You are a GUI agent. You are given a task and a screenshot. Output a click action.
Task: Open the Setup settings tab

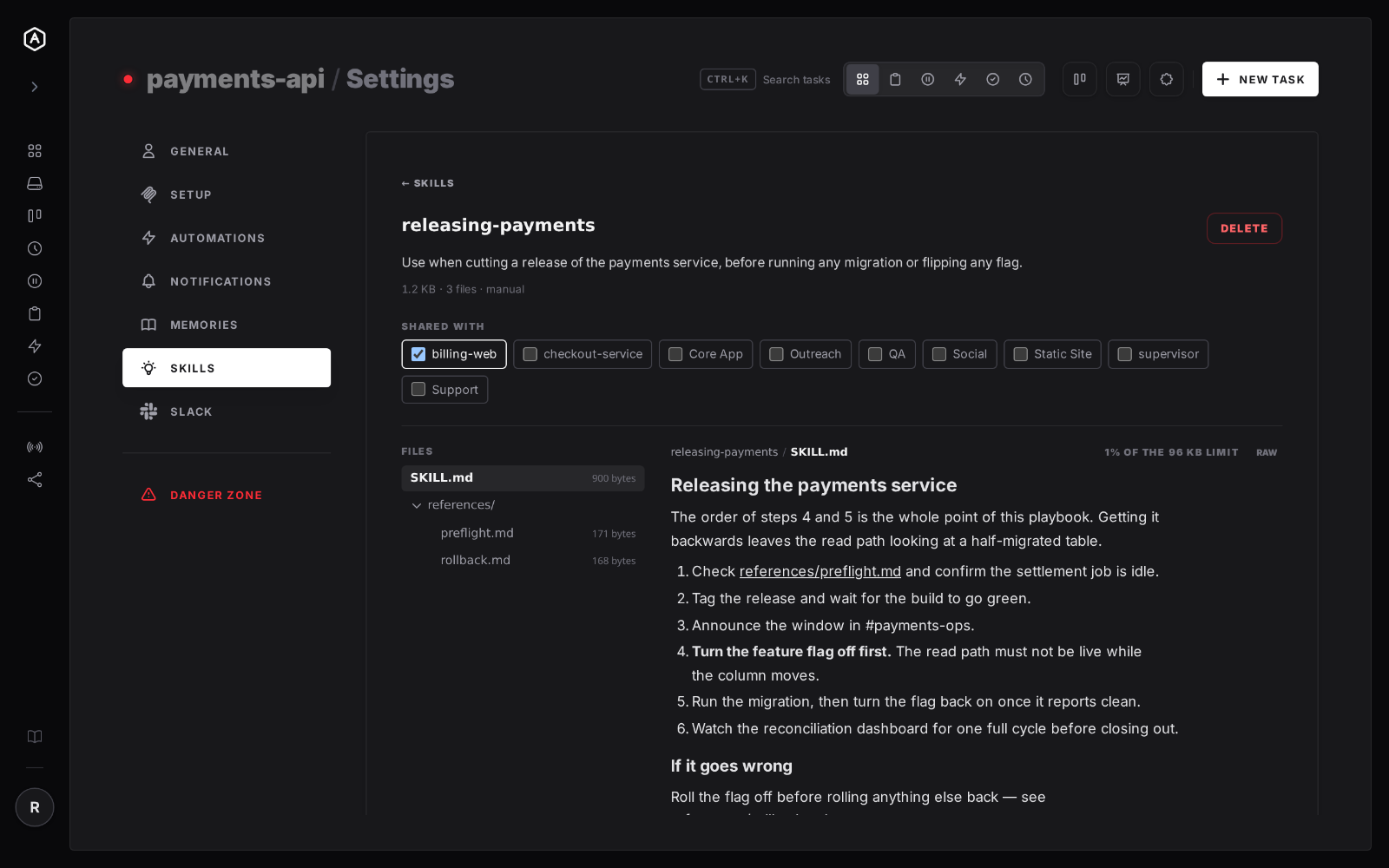click(227, 194)
